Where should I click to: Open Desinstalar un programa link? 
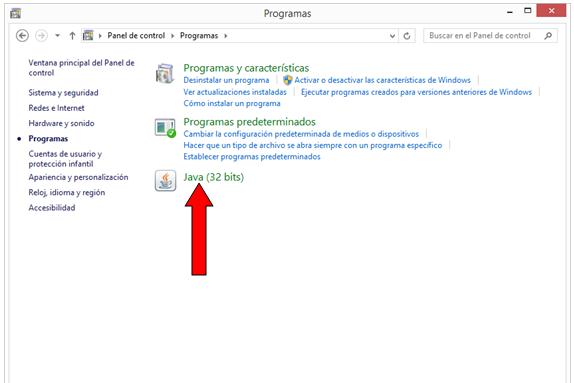[x=226, y=80]
